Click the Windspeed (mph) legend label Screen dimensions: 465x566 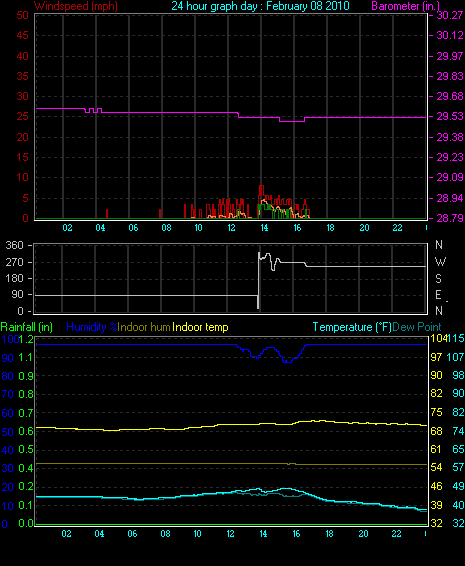(x=76, y=6)
